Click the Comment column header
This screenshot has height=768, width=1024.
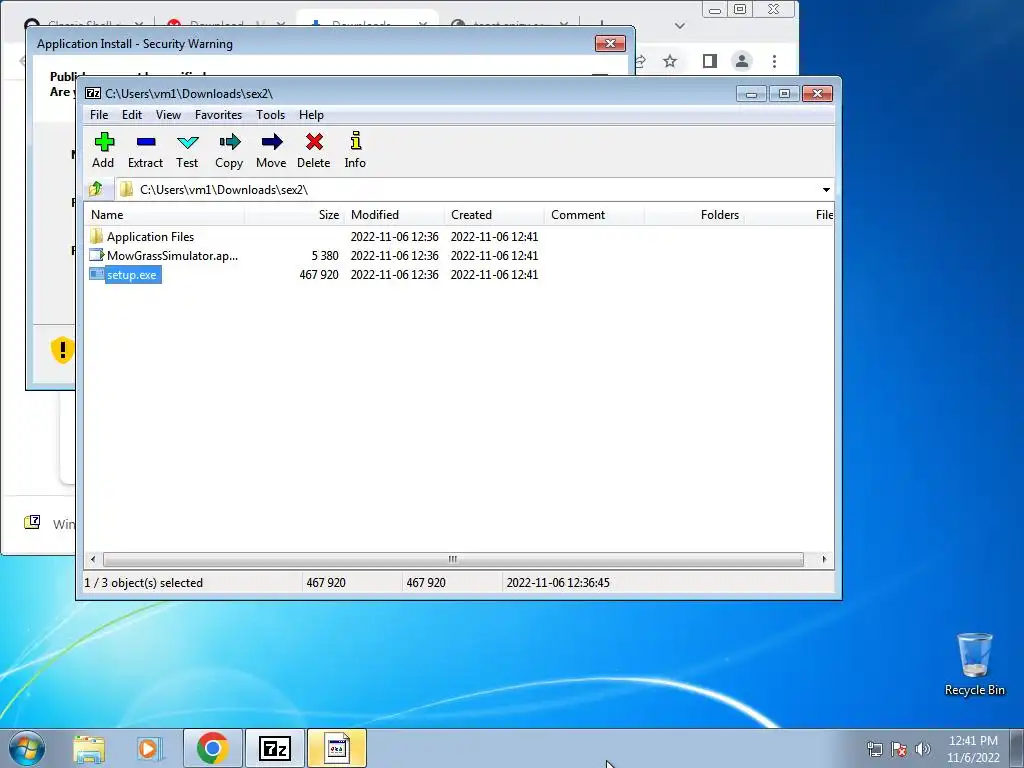click(594, 215)
